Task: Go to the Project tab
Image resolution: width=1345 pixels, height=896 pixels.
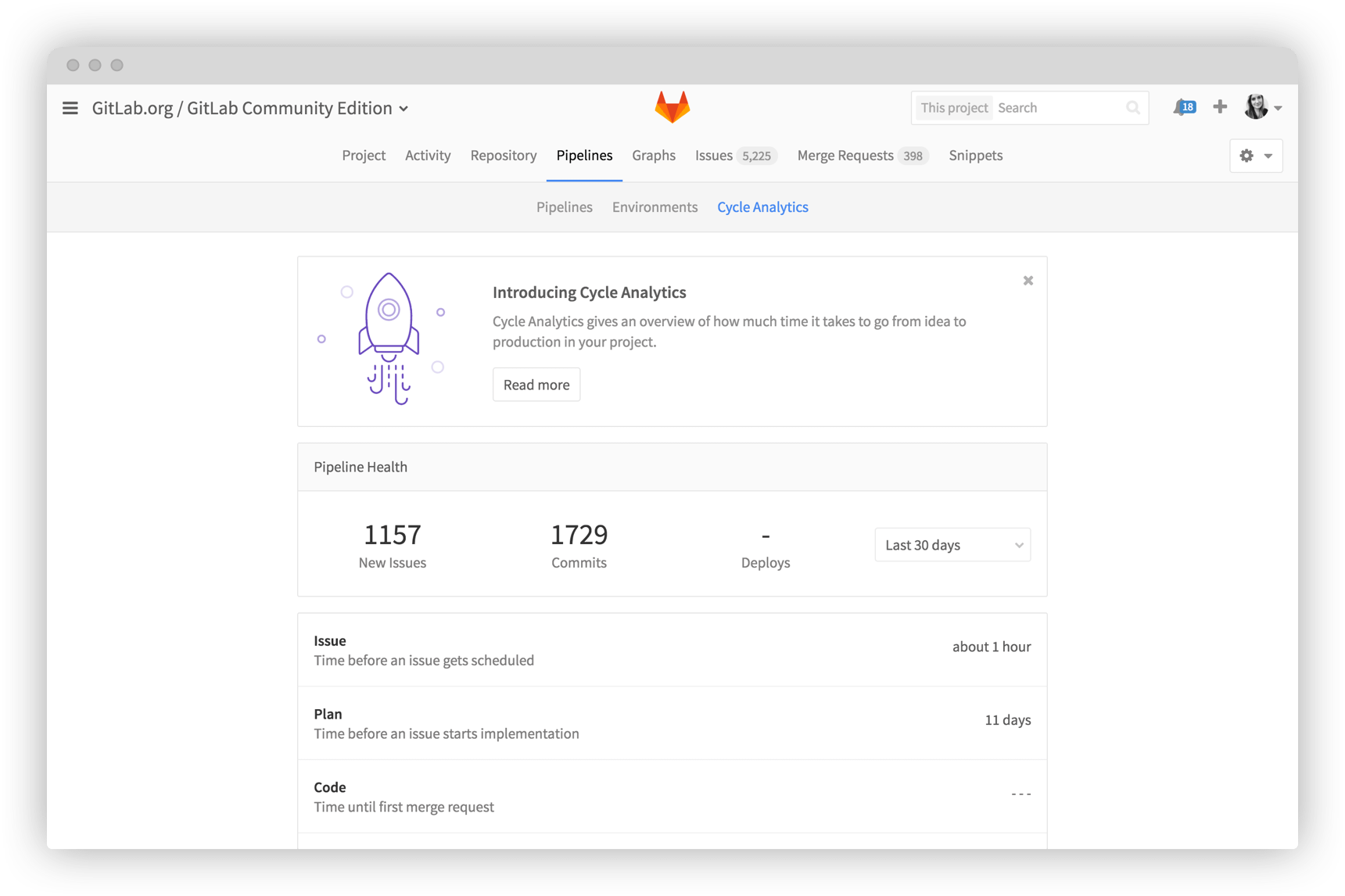Action: click(364, 156)
